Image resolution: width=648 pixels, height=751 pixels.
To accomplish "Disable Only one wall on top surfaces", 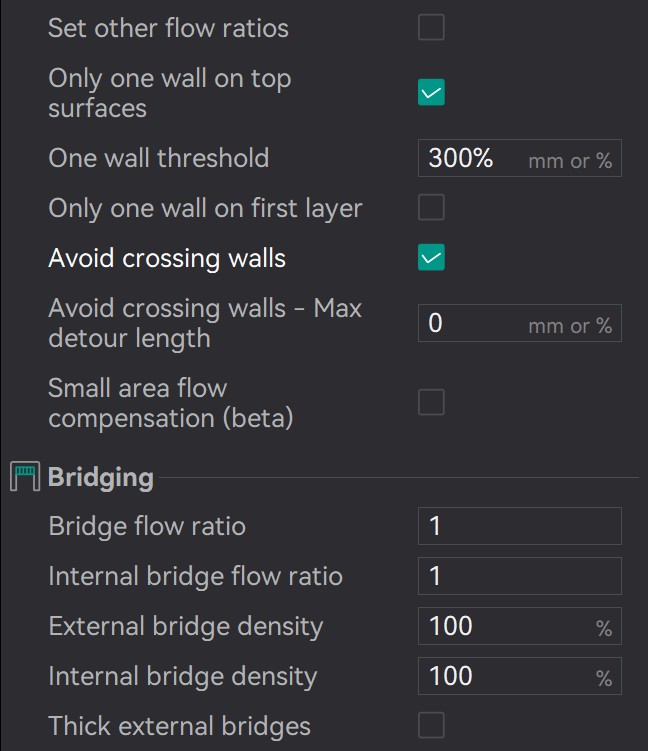I will 431,93.
